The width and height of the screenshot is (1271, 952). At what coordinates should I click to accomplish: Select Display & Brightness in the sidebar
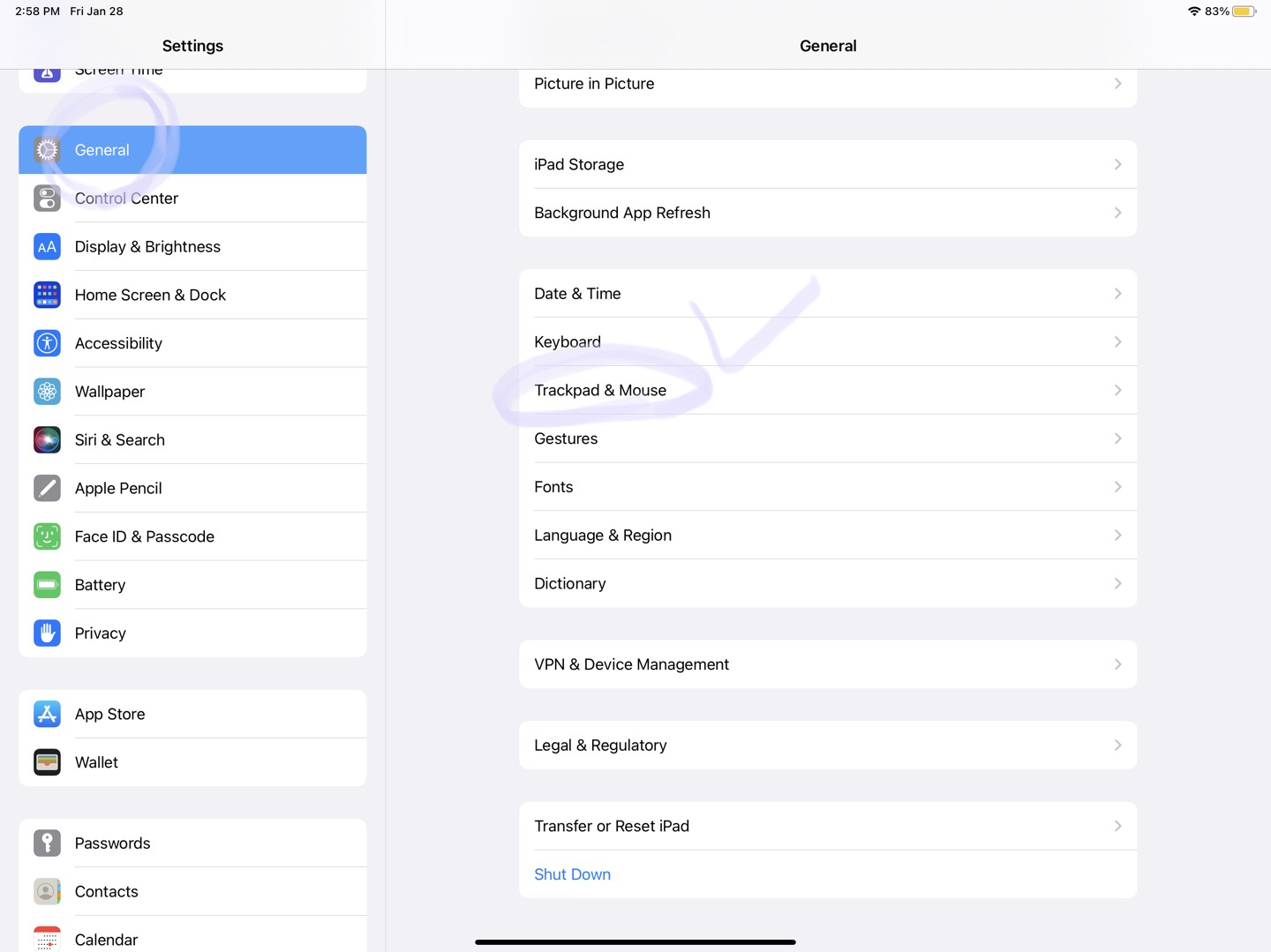192,247
